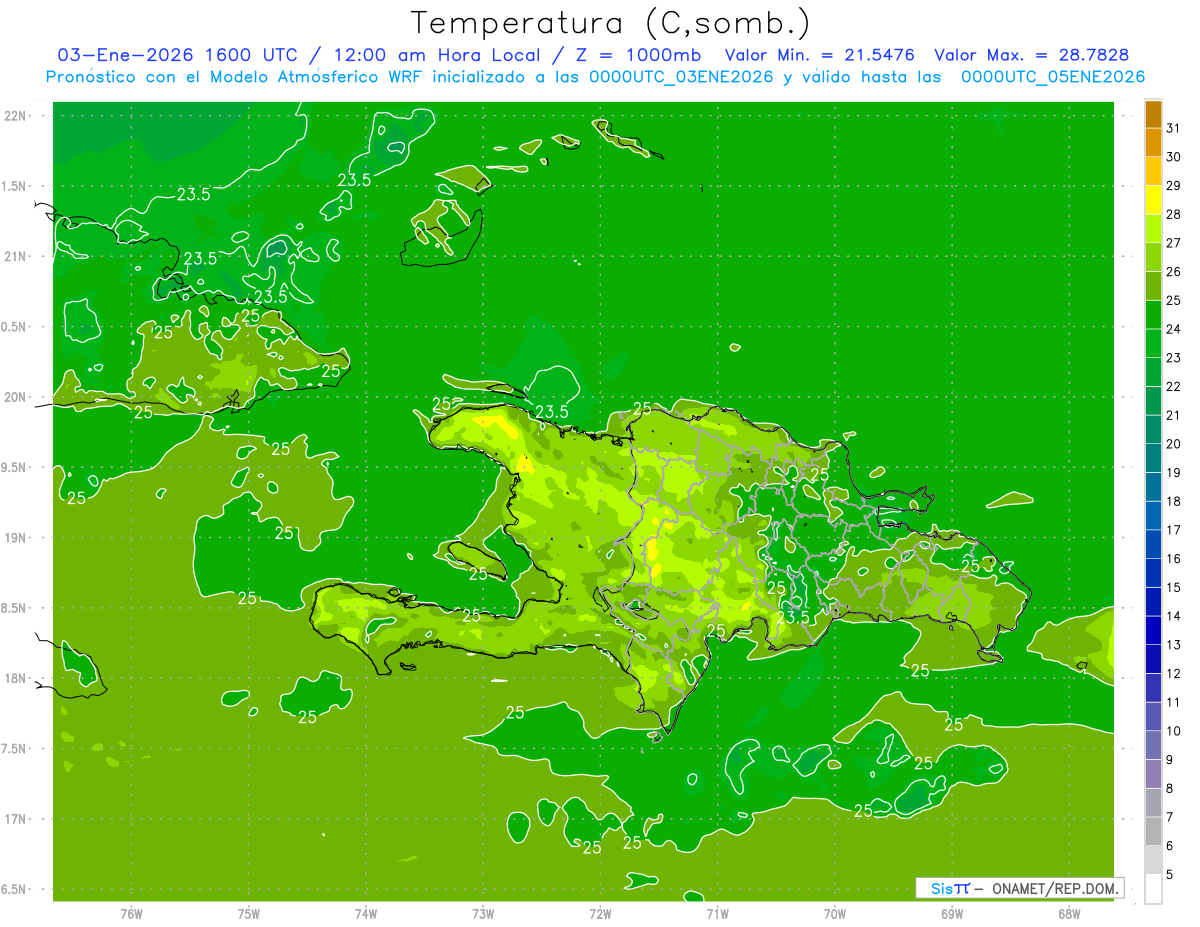
Task: Click the "Valor Min. = 21.5476" readout
Action: pos(819,55)
